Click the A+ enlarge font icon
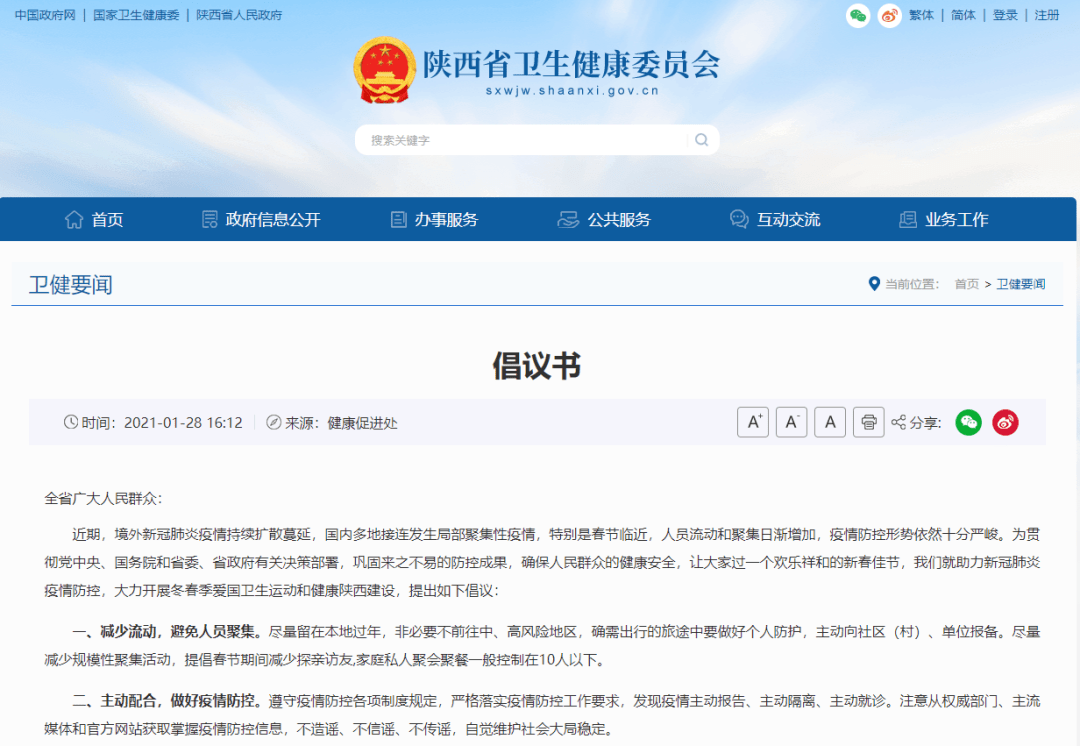Image resolution: width=1080 pixels, height=746 pixels. [x=753, y=422]
